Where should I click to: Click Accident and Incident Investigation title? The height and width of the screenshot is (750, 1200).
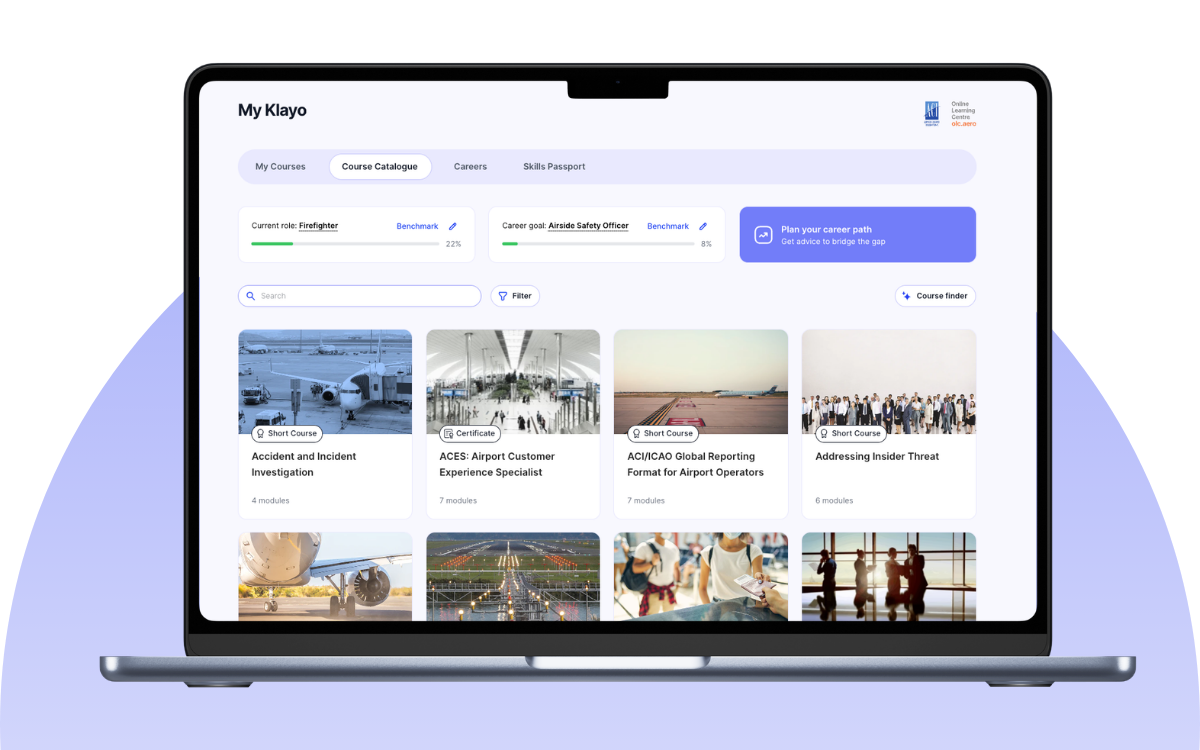click(304, 464)
